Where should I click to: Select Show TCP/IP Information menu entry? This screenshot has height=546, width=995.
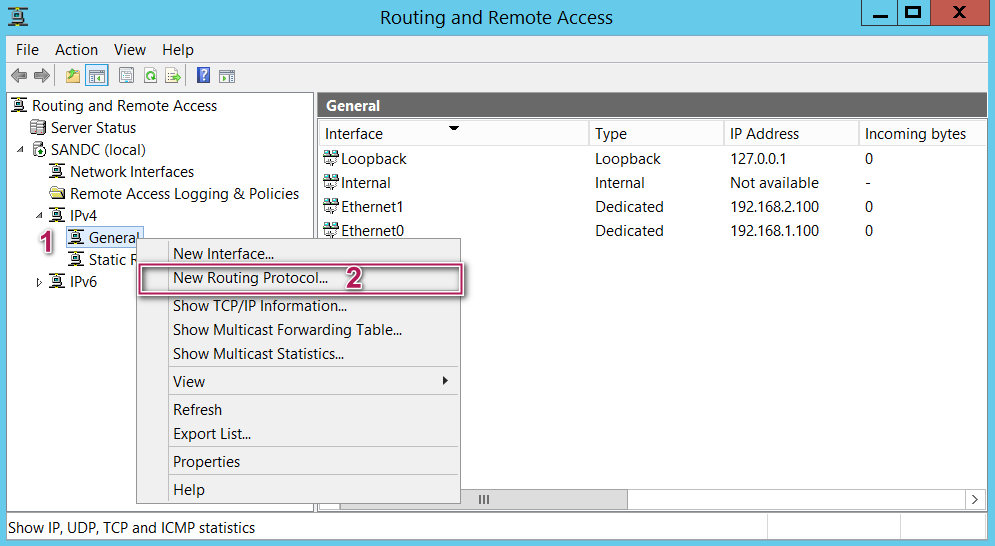click(x=260, y=306)
